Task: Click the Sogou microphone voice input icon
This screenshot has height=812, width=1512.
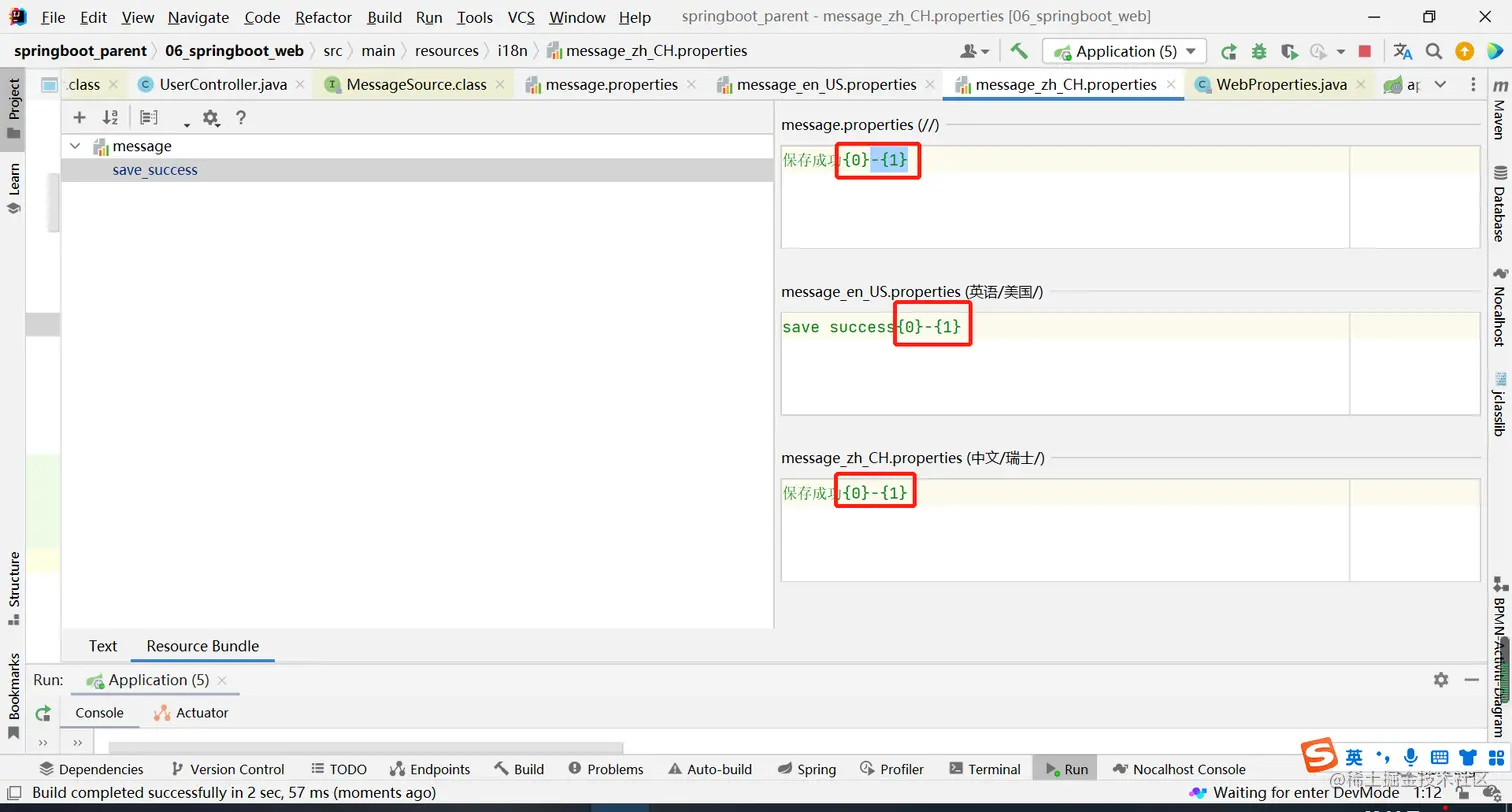Action: [x=1411, y=757]
